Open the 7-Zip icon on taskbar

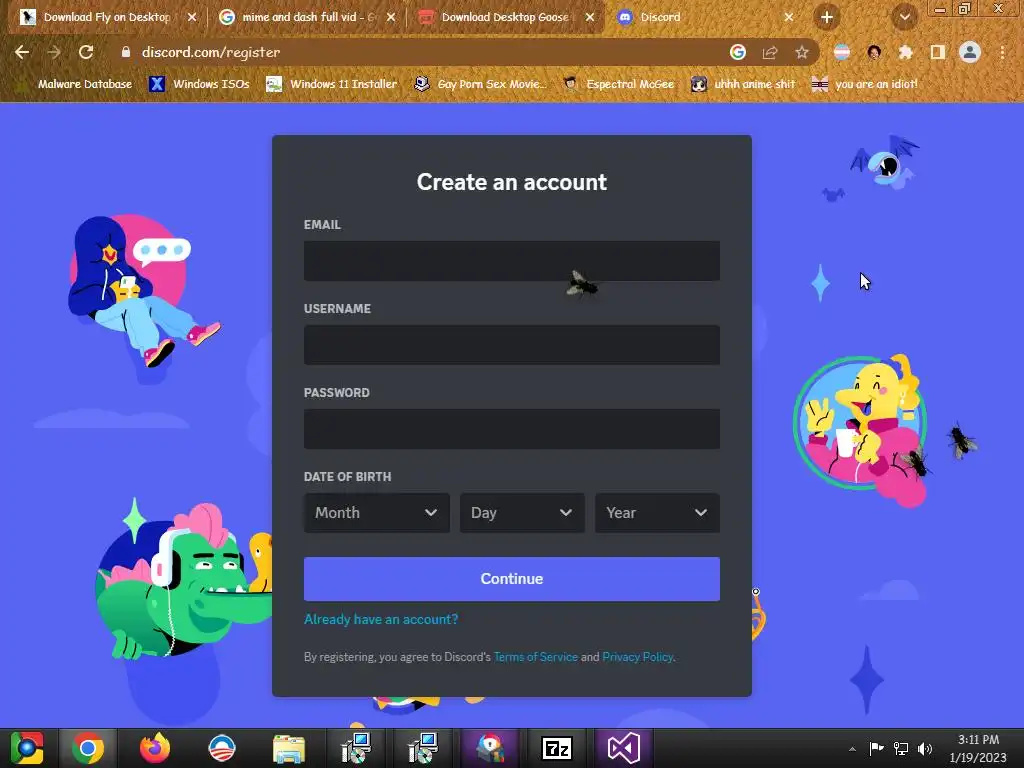click(x=557, y=748)
